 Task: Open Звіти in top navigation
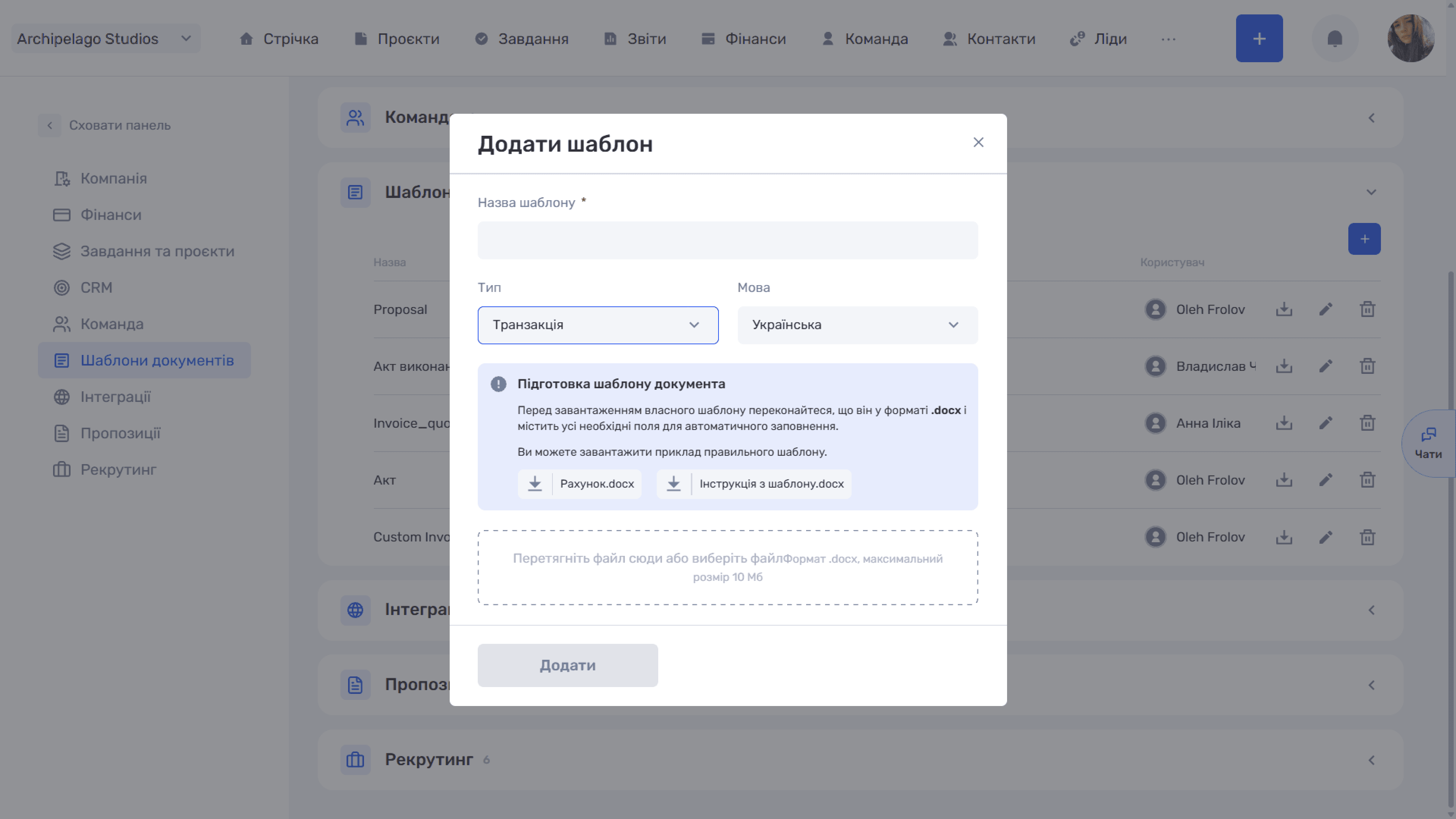pyautogui.click(x=635, y=38)
